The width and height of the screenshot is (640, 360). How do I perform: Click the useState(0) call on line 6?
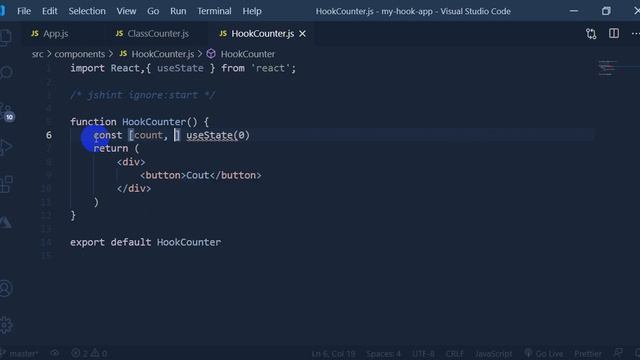click(x=218, y=135)
